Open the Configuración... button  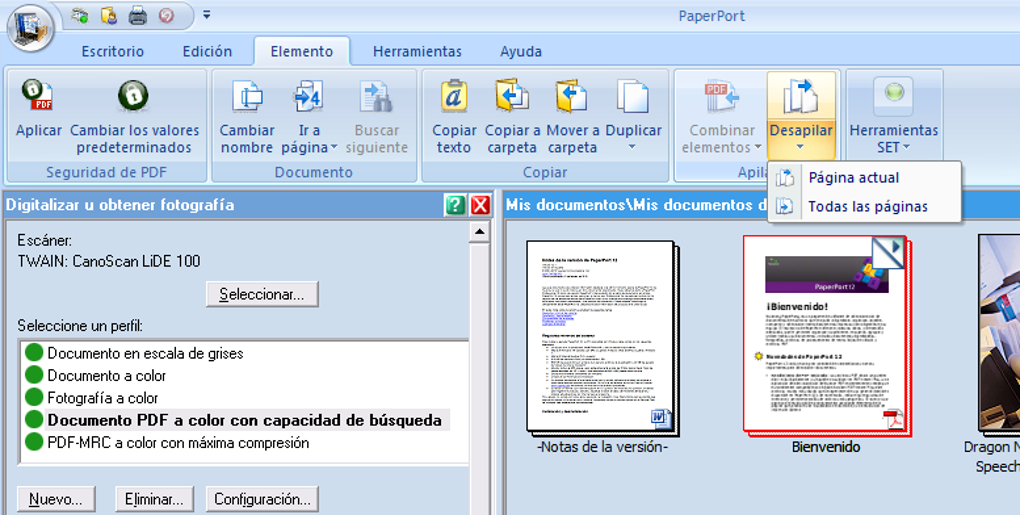click(262, 499)
